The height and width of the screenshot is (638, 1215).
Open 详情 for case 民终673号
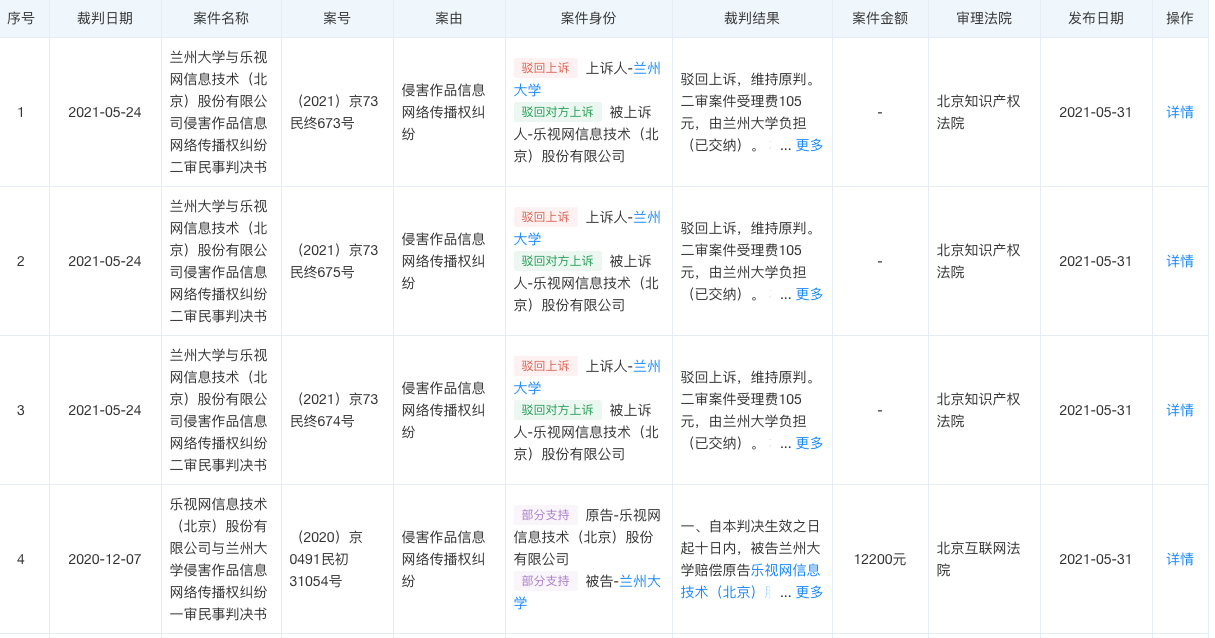[x=1180, y=112]
